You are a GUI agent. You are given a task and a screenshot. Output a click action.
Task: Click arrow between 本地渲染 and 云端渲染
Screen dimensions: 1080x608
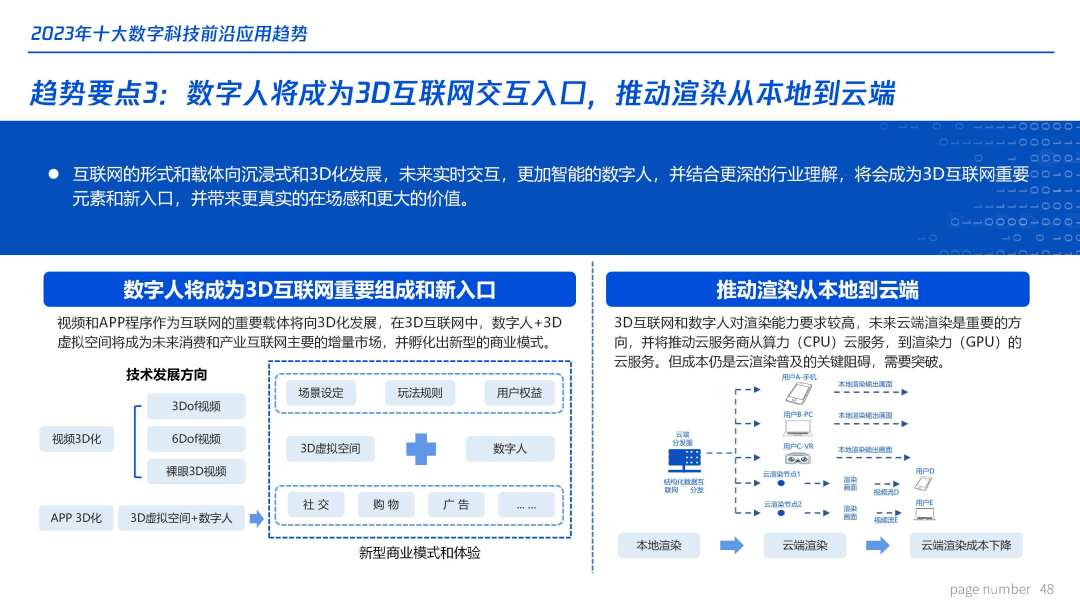732,545
